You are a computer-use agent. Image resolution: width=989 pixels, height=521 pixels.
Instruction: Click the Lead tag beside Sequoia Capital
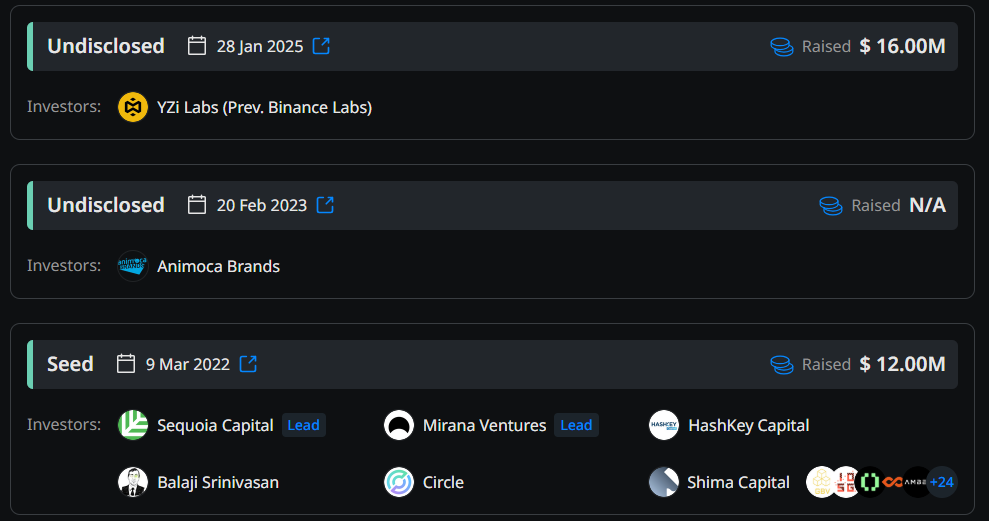click(x=303, y=425)
